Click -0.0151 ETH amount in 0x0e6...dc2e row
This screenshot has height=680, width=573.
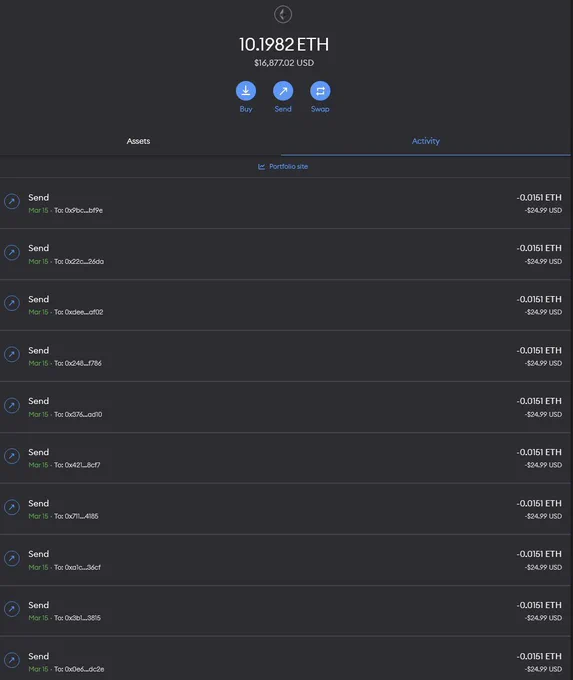(x=539, y=657)
